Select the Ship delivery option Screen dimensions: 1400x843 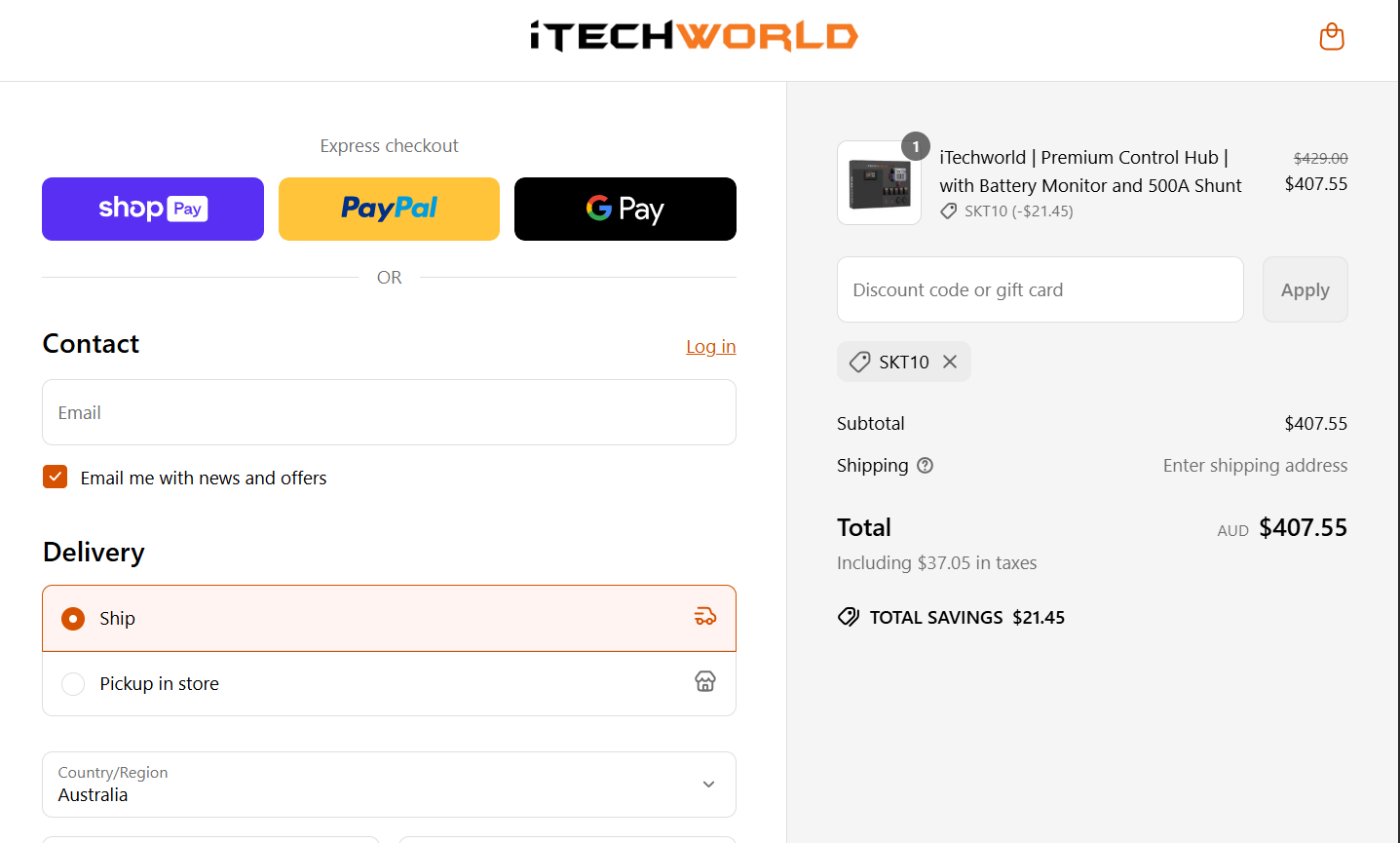[72, 618]
